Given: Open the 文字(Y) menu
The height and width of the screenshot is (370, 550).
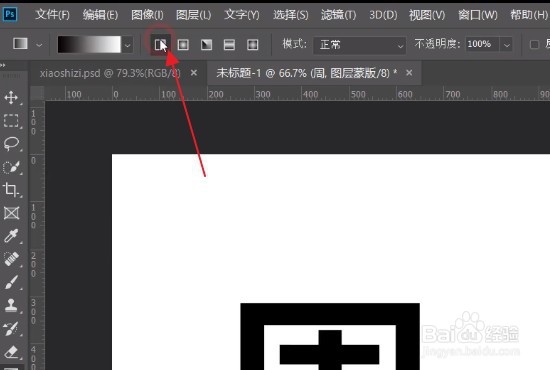Looking at the screenshot, I should pos(242,15).
